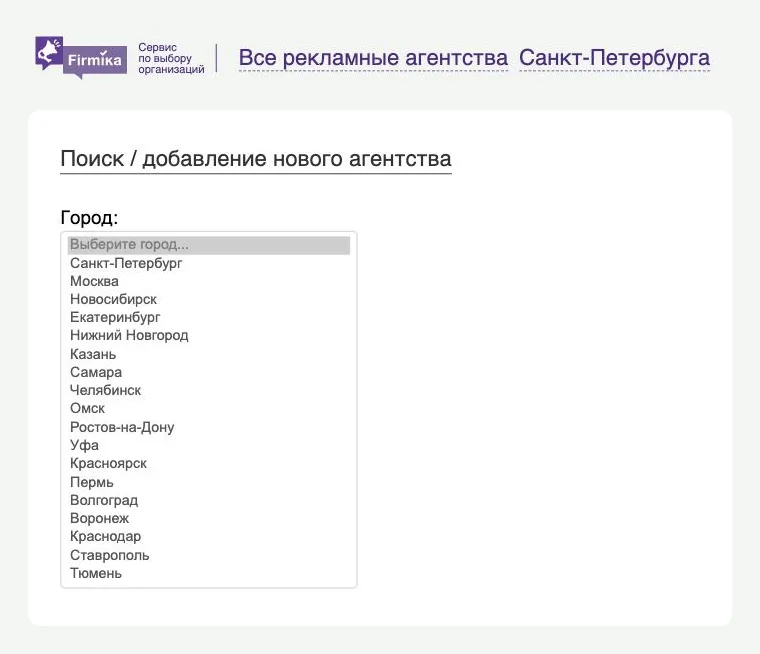Image resolution: width=760 pixels, height=654 pixels.
Task: Choose the Волгоград option
Action: click(209, 500)
